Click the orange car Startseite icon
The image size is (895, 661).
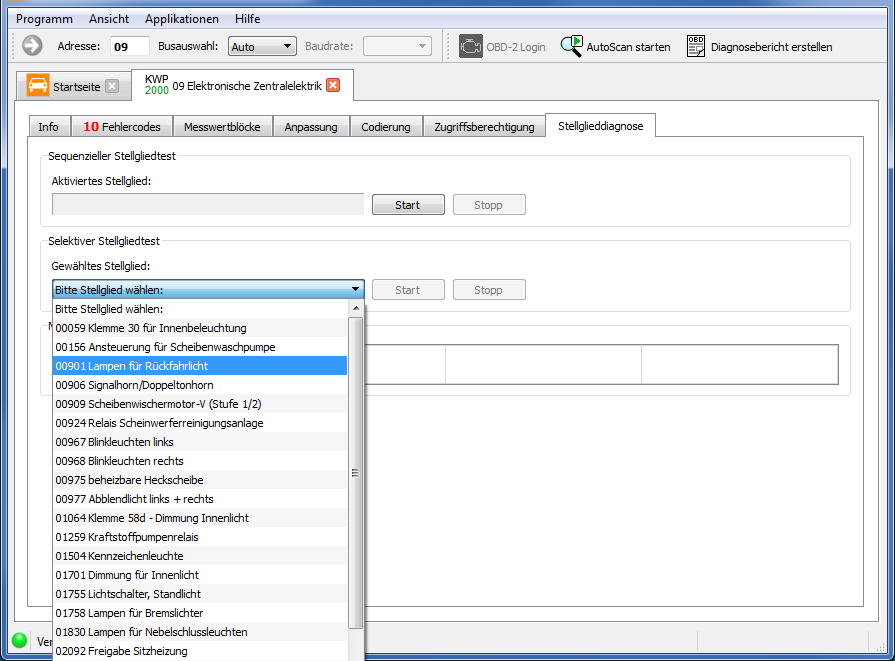38,86
